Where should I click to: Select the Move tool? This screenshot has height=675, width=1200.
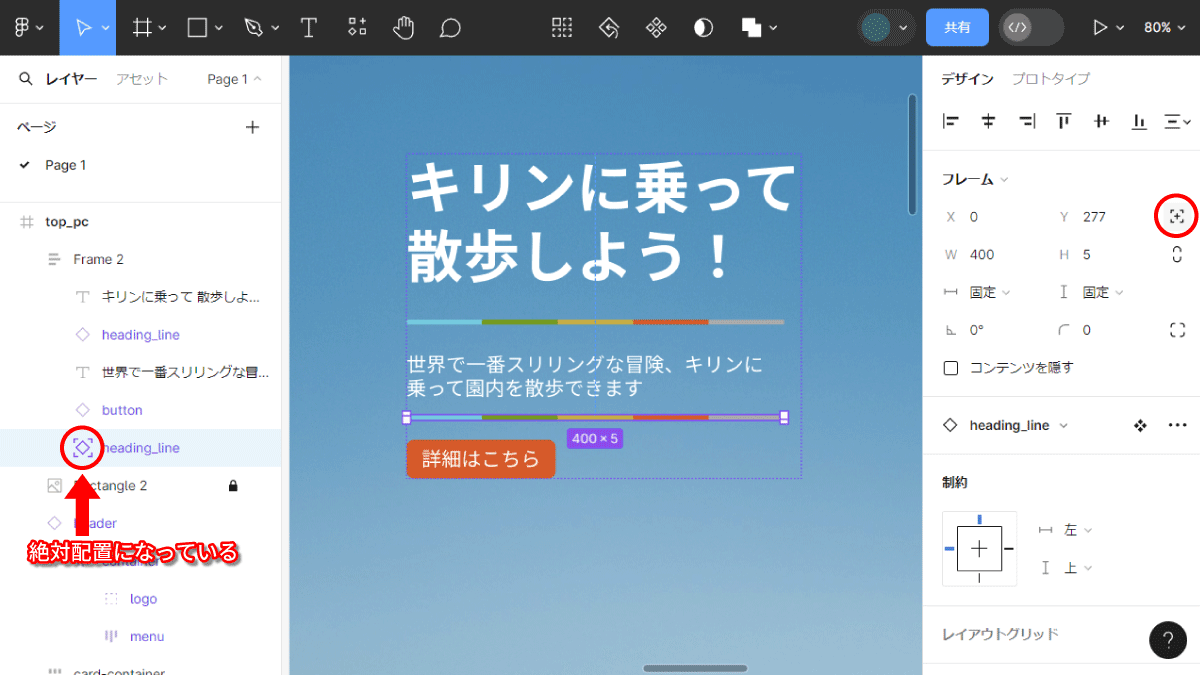[x=84, y=28]
